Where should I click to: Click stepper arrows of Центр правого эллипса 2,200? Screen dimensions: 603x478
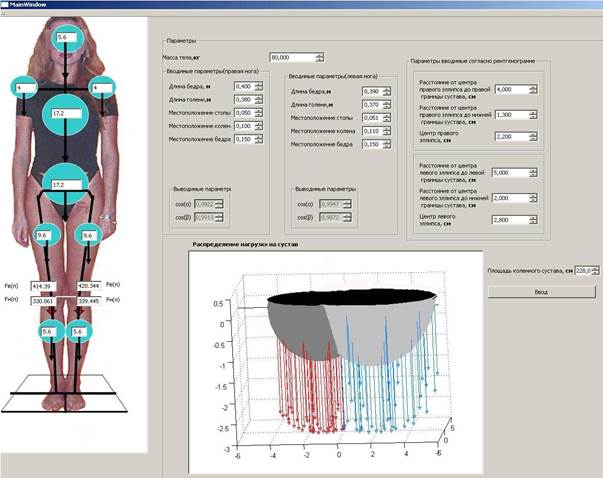point(533,137)
